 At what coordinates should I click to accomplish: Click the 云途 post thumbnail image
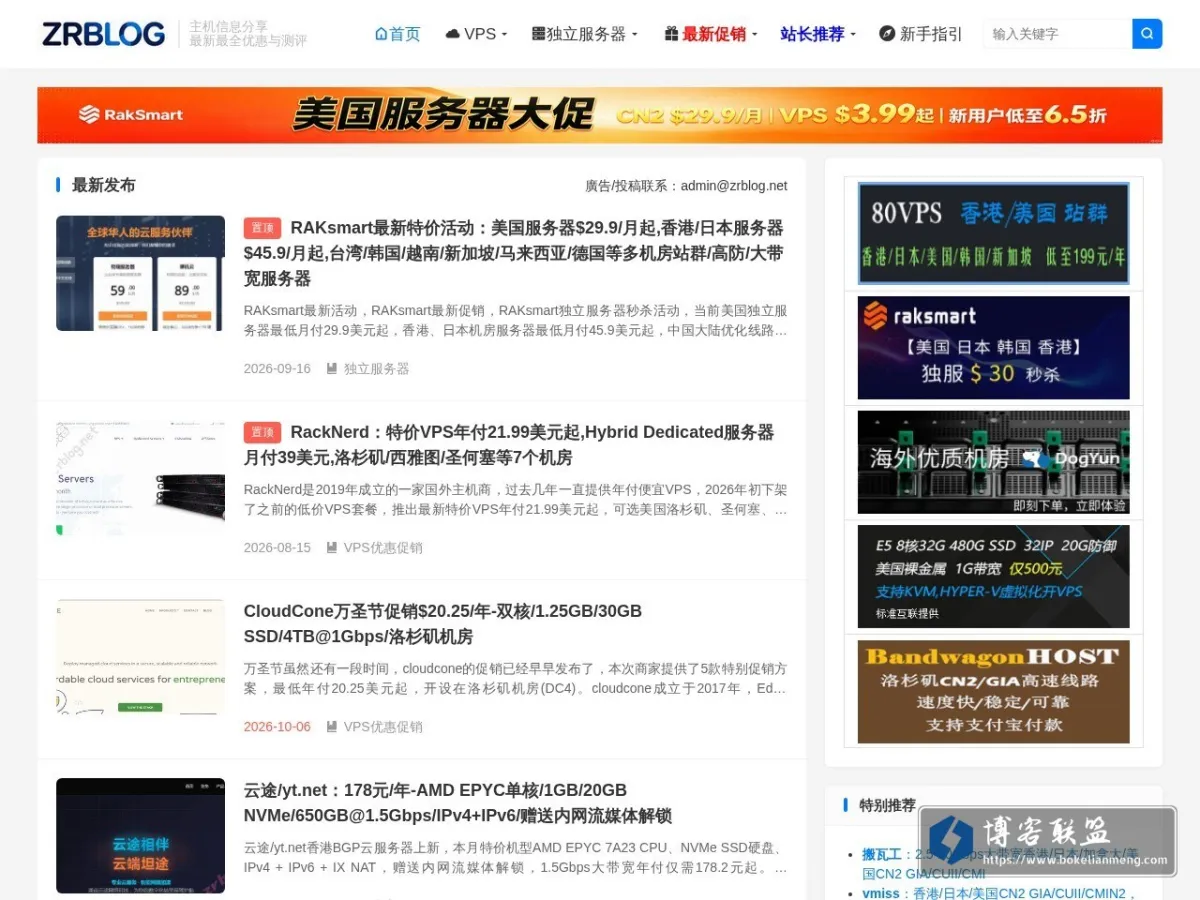click(140, 836)
